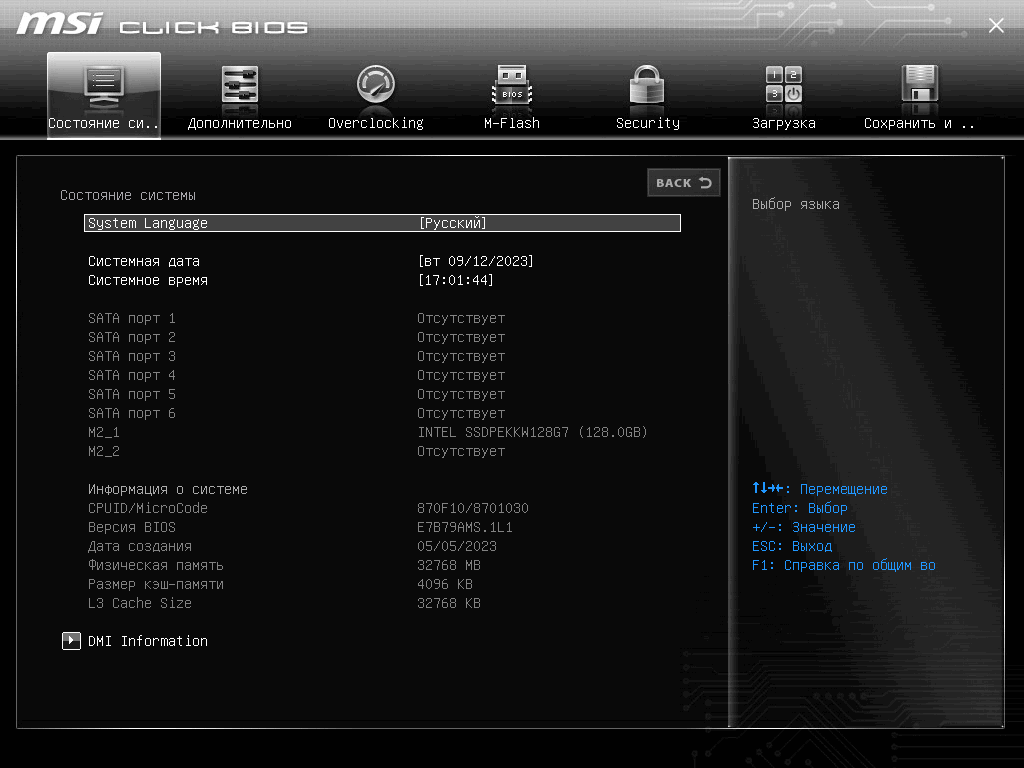Open the Загрузка boot order icon
Image resolution: width=1024 pixels, height=768 pixels.
784,85
